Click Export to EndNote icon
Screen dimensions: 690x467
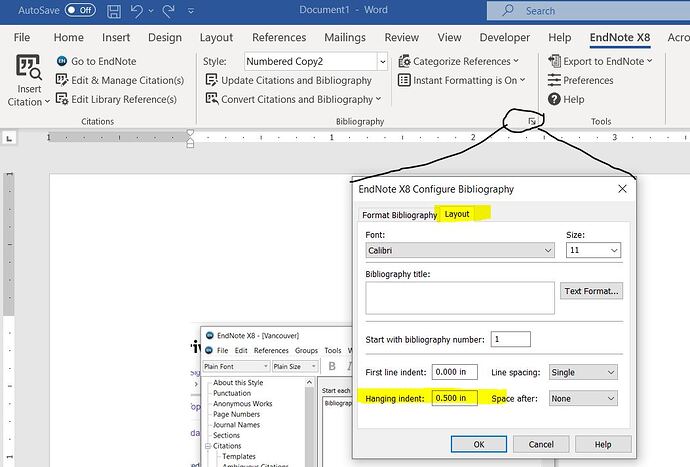554,61
